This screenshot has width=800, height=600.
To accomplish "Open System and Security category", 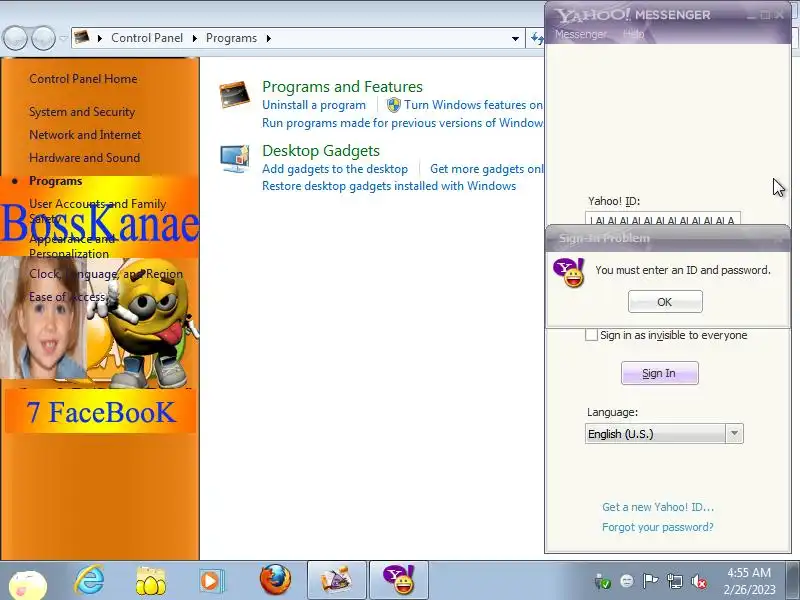I will (82, 112).
